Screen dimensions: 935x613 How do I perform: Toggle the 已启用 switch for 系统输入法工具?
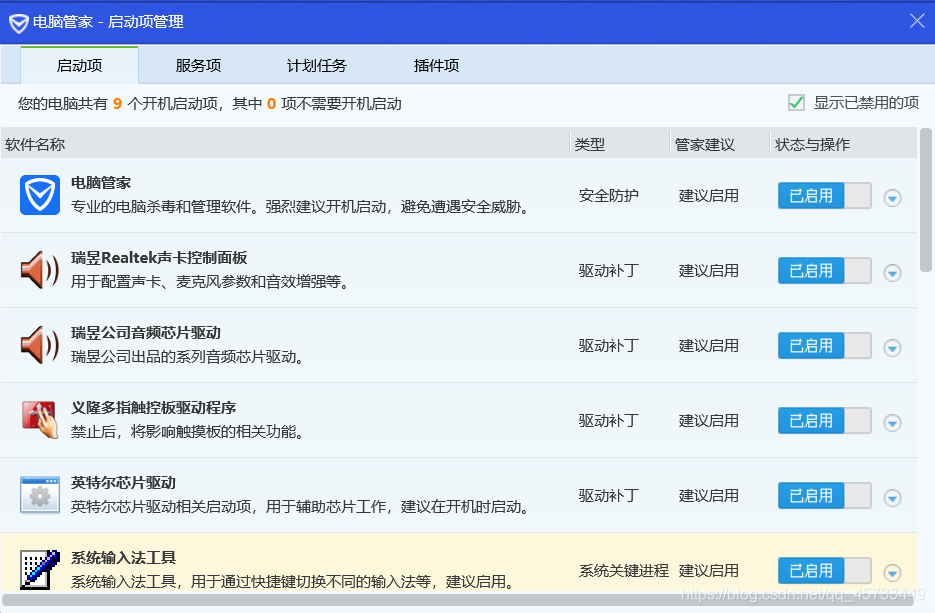pos(825,571)
